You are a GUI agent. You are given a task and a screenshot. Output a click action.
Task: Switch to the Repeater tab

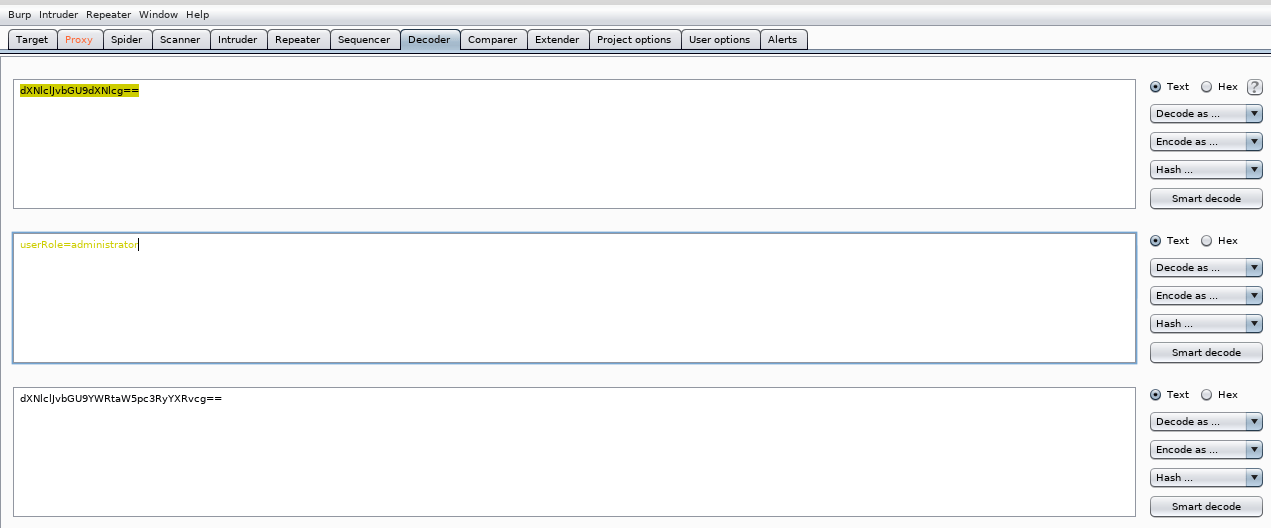(298, 40)
